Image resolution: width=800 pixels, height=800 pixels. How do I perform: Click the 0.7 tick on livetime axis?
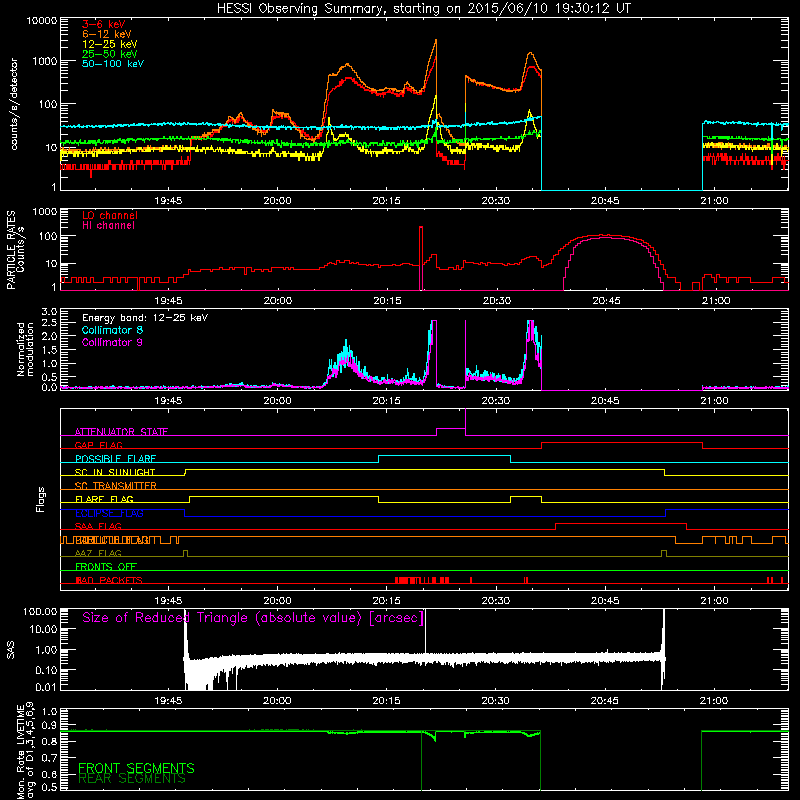tap(49, 758)
